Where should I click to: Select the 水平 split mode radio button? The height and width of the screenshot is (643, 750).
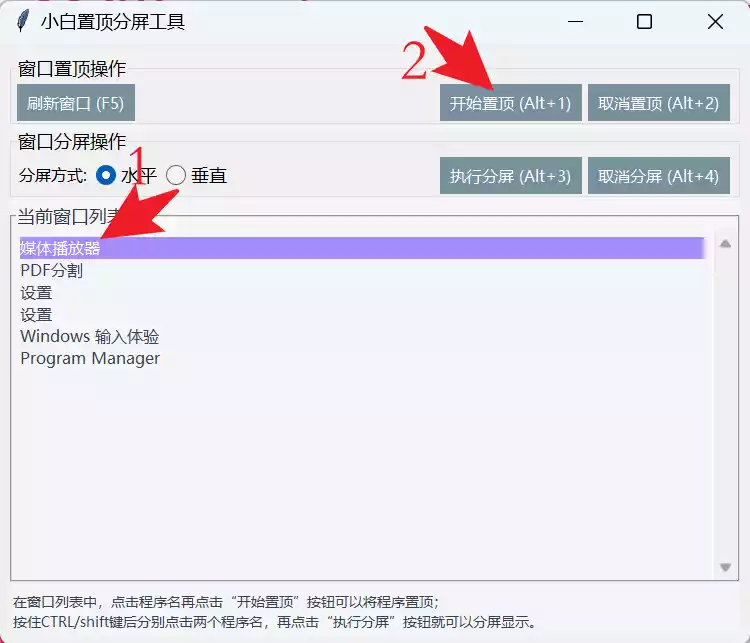click(x=107, y=176)
